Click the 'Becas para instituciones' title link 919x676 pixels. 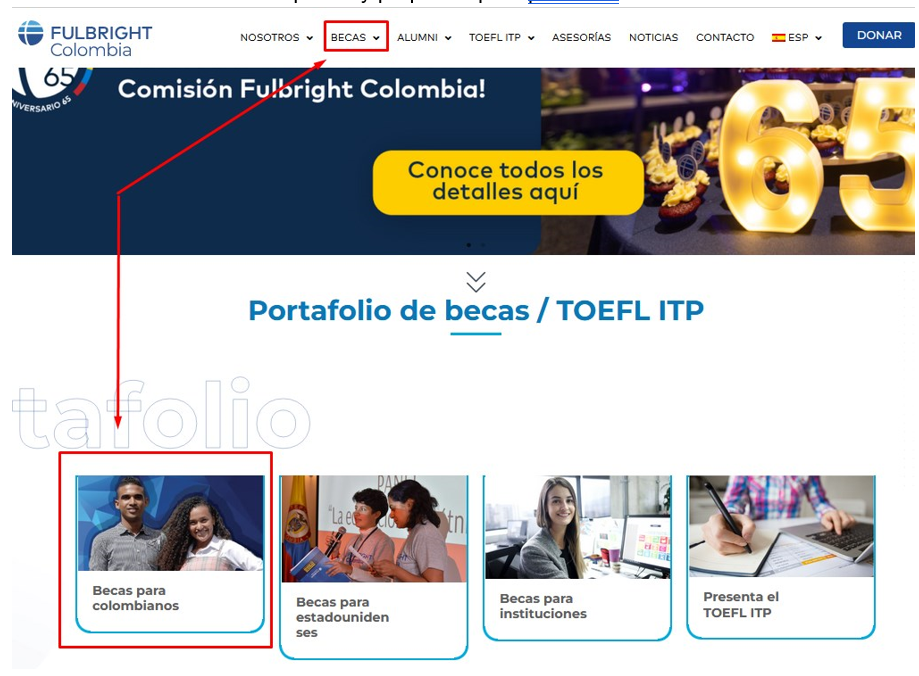543,606
